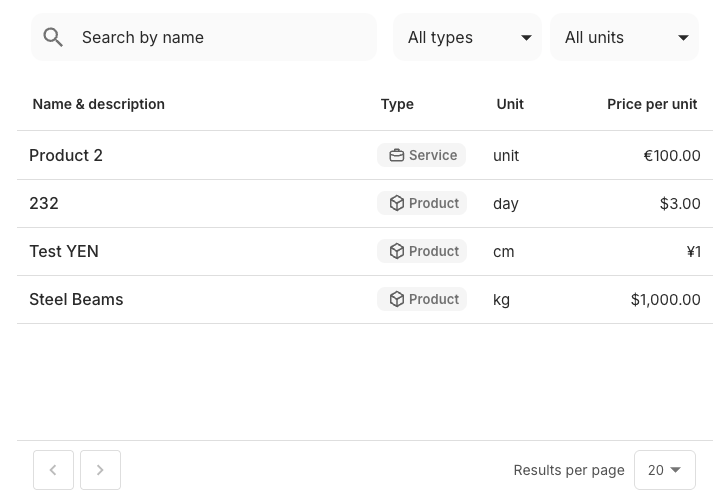This screenshot has width=727, height=501.
Task: Focus the Search by name field
Action: [220, 38]
